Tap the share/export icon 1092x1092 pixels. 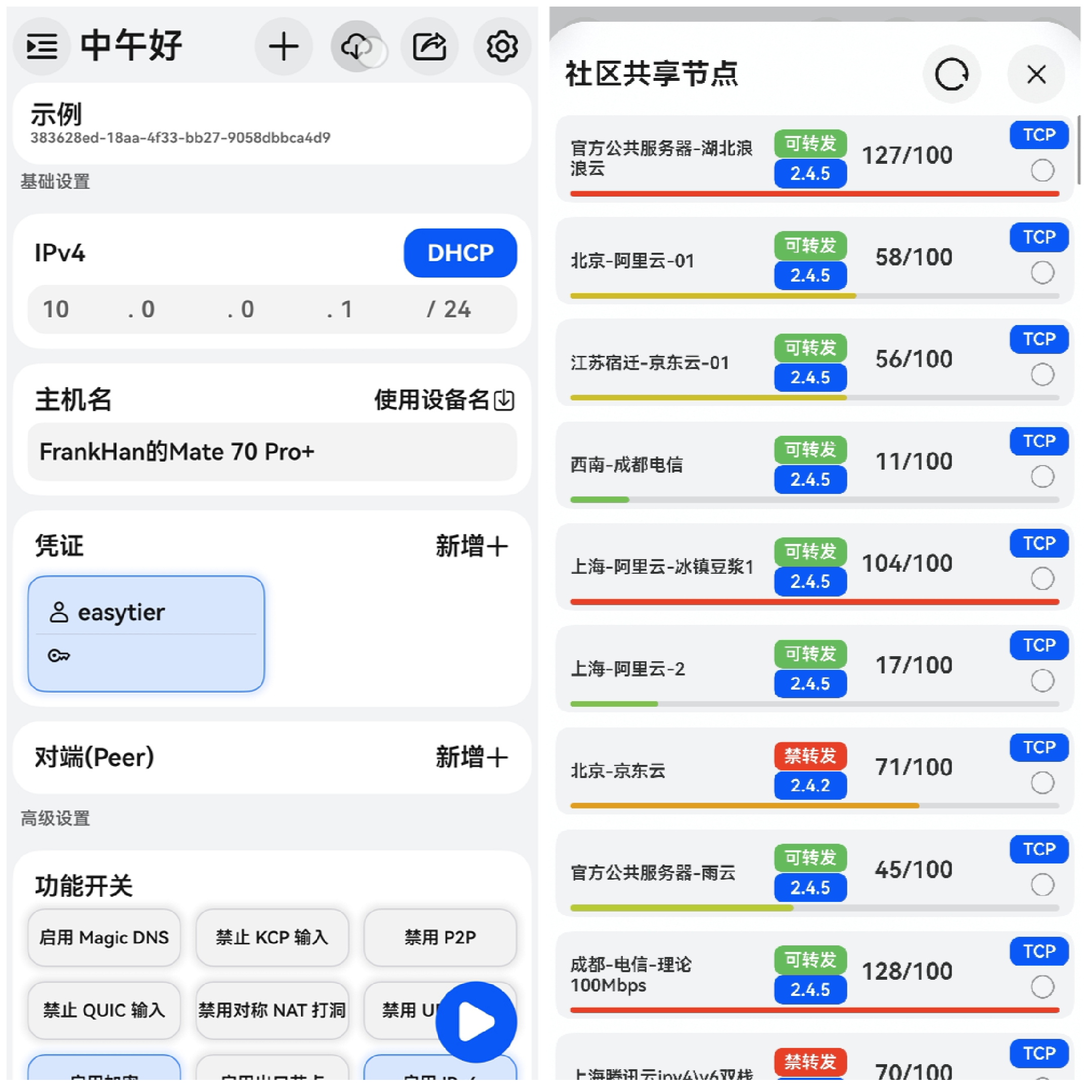(x=430, y=47)
